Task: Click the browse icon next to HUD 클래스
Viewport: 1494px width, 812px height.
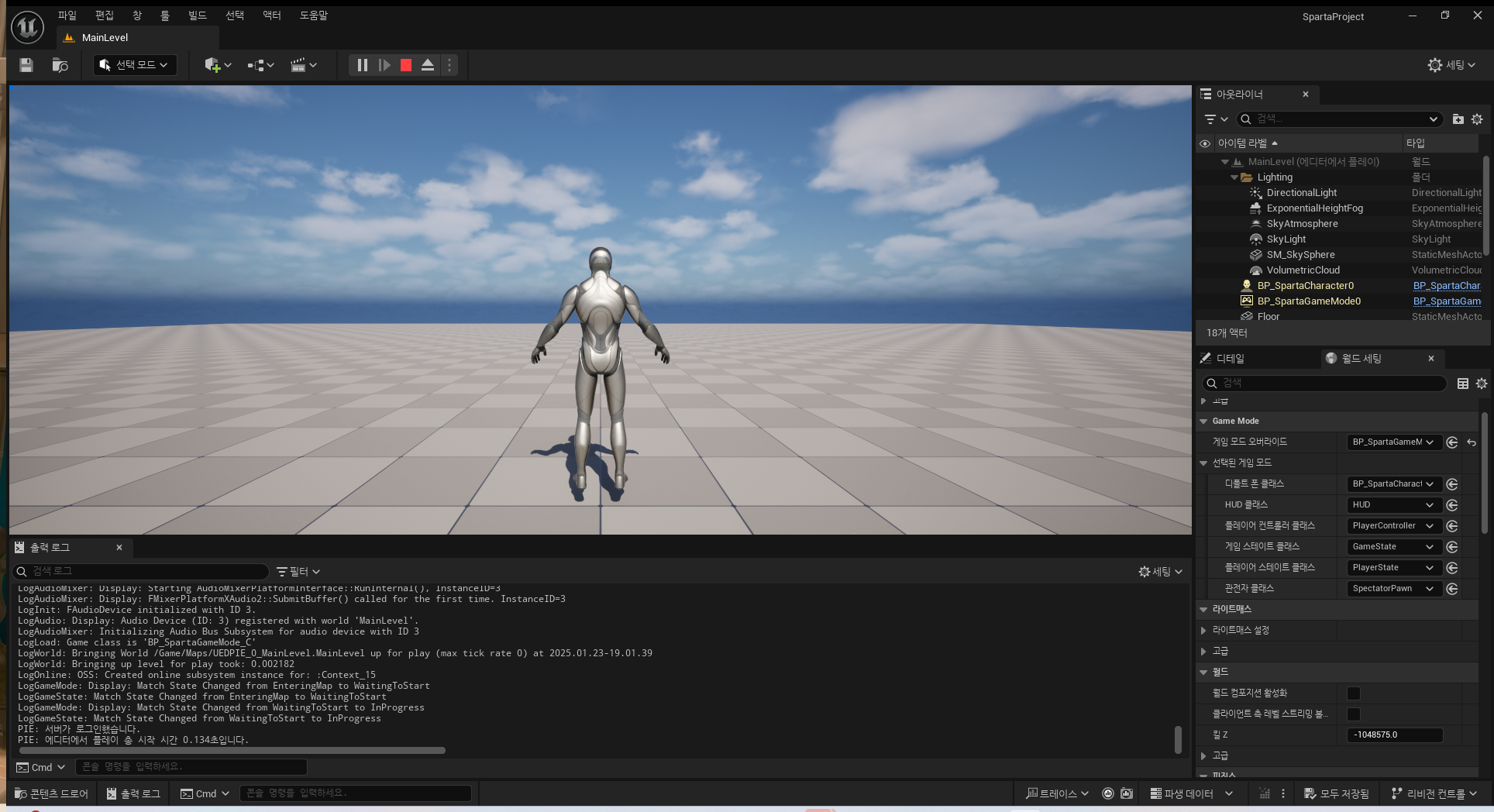Action: click(1452, 505)
